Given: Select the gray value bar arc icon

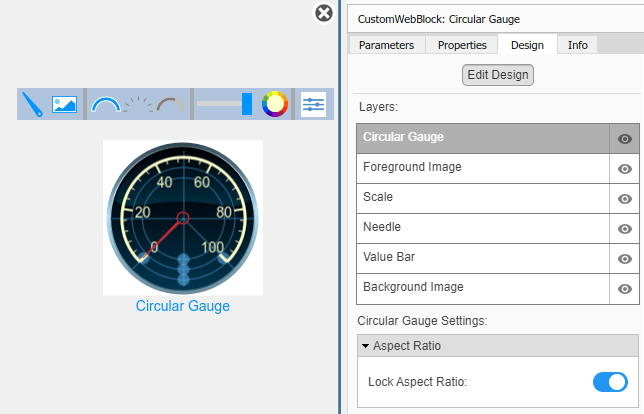Looking at the screenshot, I should pos(170,104).
